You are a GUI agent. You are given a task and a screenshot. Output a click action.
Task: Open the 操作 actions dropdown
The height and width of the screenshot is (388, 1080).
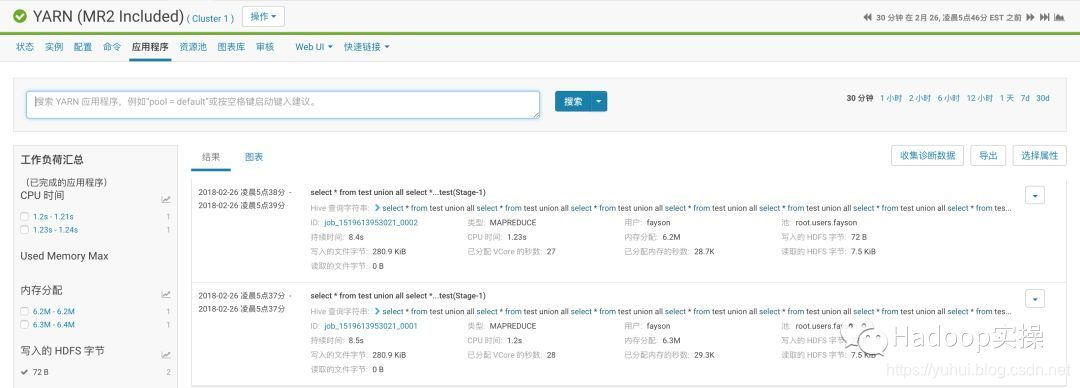tap(263, 17)
